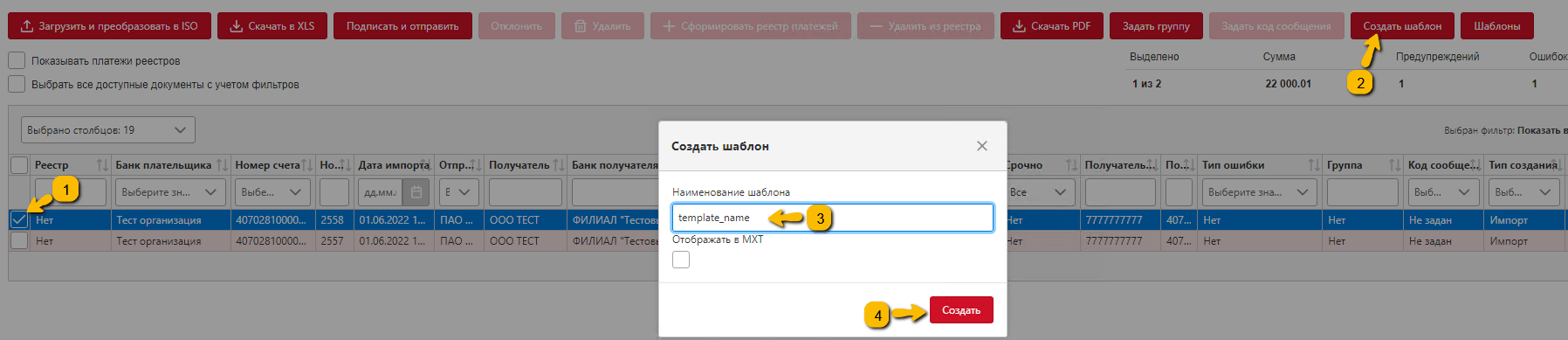Click the upload icon on Загрузить и преобразовать в ISO
Image resolution: width=1568 pixels, height=340 pixels.
point(27,26)
